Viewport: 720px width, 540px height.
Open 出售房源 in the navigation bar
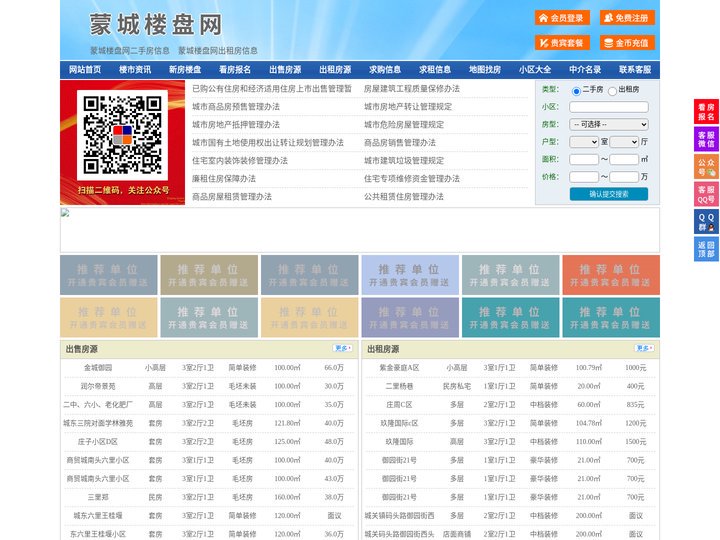tap(285, 70)
